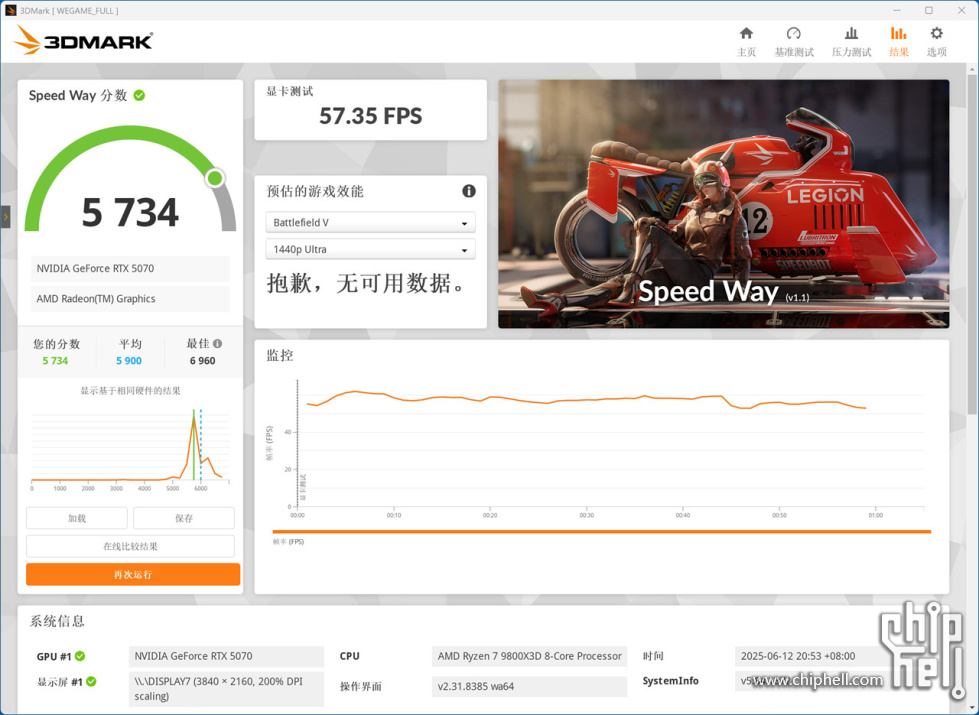Click the 系统信息 section heading
The width and height of the screenshot is (979, 715).
57,621
